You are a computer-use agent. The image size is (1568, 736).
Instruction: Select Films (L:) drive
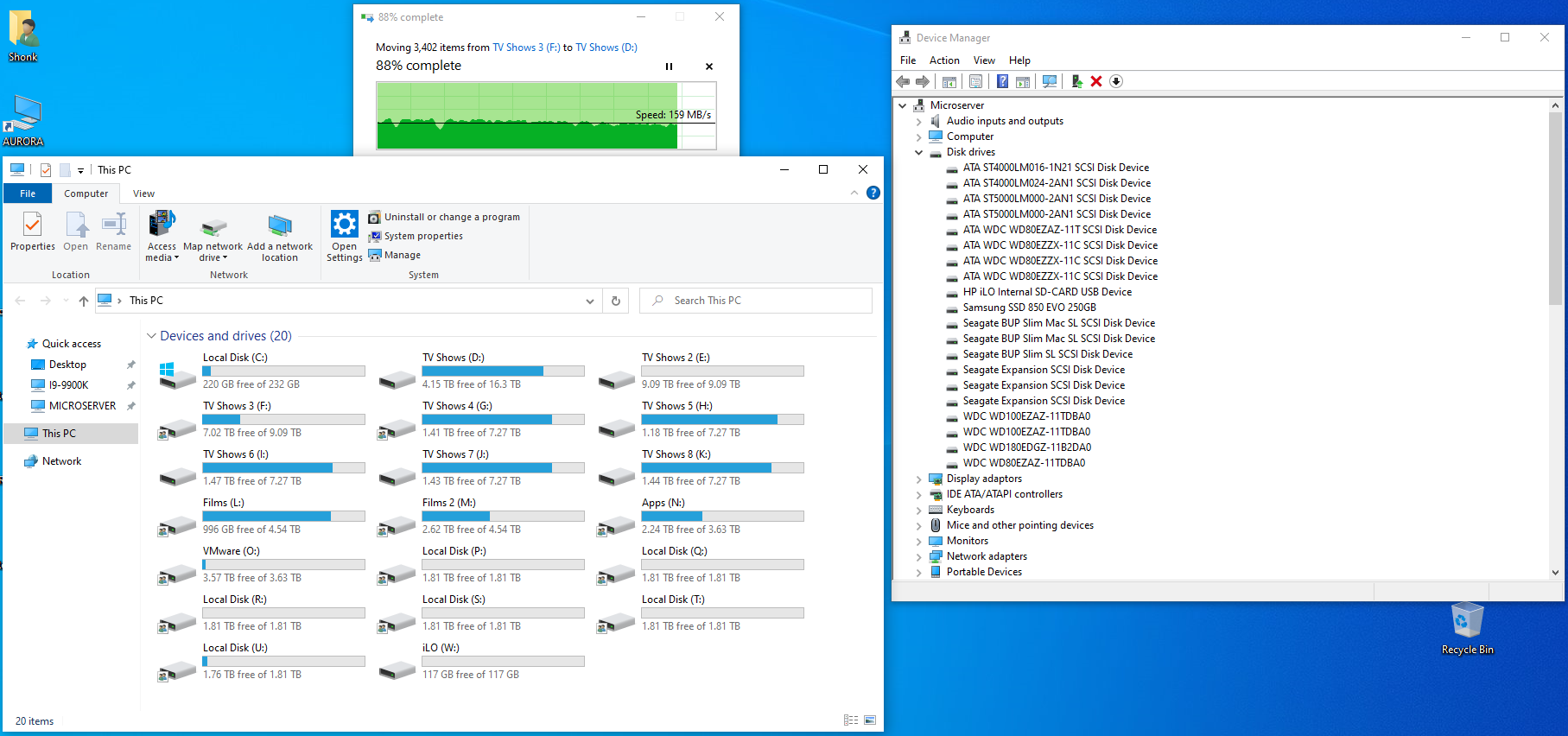tap(262, 517)
